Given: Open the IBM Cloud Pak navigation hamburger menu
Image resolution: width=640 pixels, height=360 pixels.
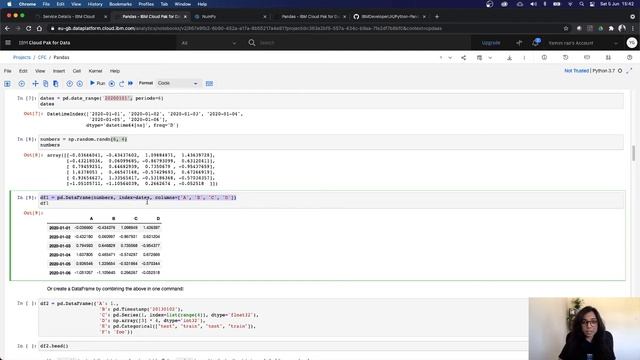Looking at the screenshot, I should [x=8, y=42].
